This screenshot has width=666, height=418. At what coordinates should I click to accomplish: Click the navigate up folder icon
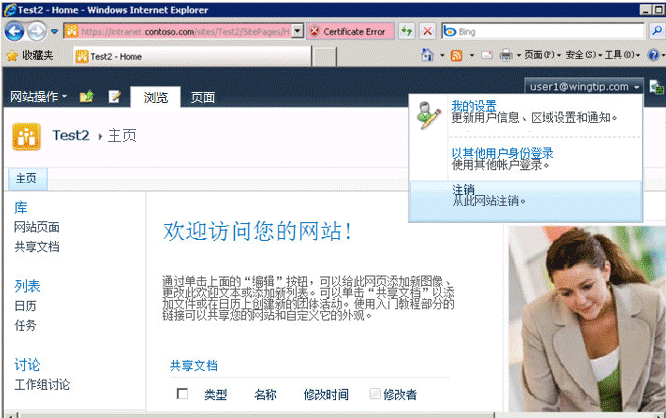click(86, 97)
